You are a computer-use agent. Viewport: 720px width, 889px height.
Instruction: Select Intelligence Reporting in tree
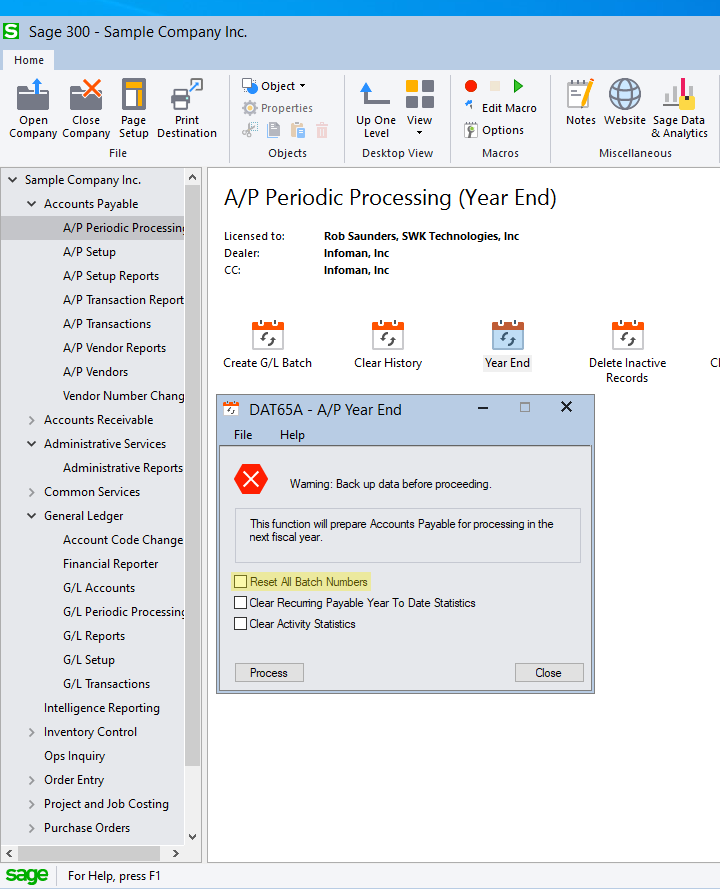(102, 708)
